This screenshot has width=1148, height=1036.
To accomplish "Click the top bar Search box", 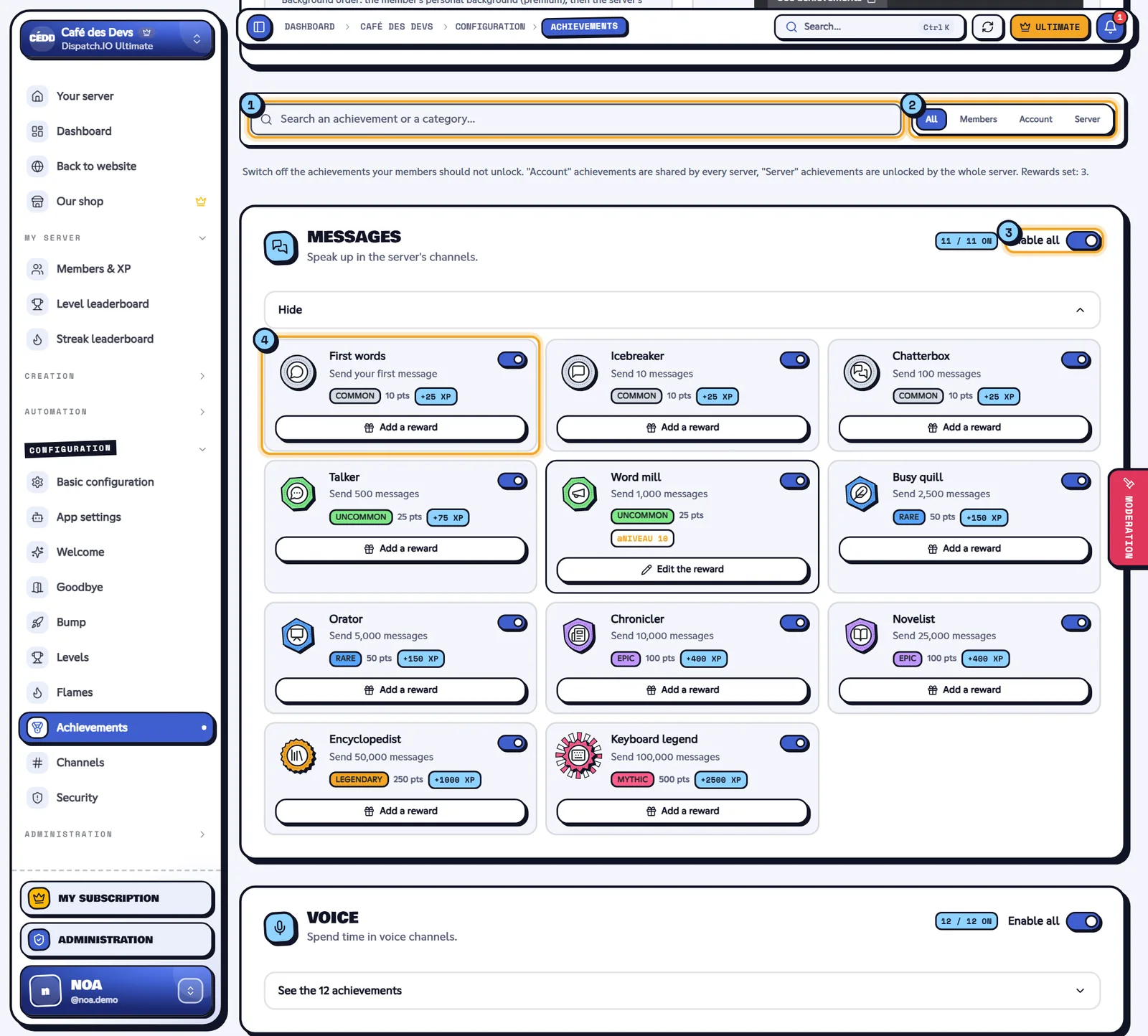I will click(x=870, y=27).
